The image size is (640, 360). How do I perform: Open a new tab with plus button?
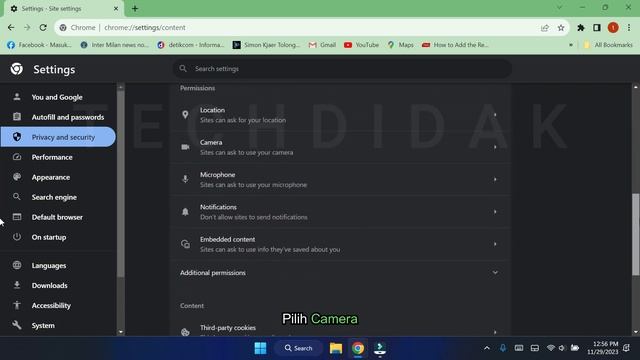(x=135, y=8)
